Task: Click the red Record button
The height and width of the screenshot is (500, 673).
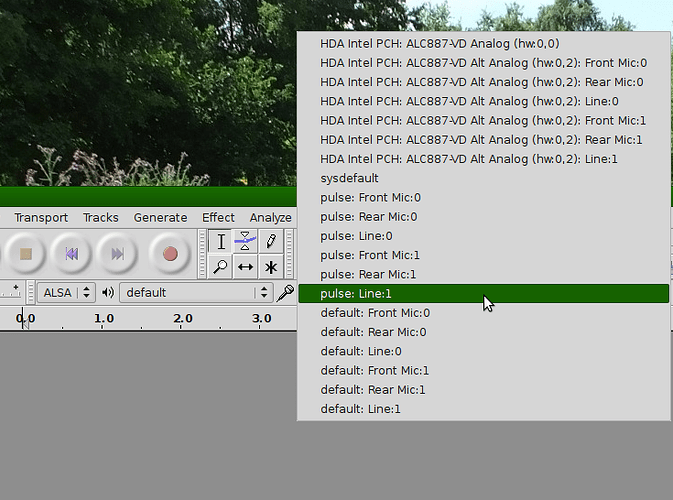Action: tap(170, 254)
